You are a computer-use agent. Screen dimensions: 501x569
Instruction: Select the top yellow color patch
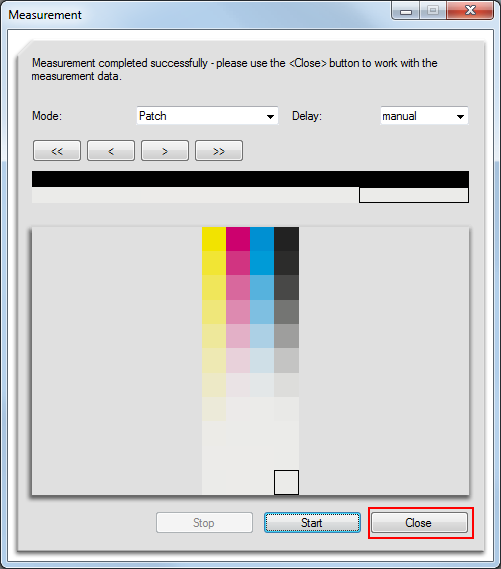pyautogui.click(x=214, y=239)
